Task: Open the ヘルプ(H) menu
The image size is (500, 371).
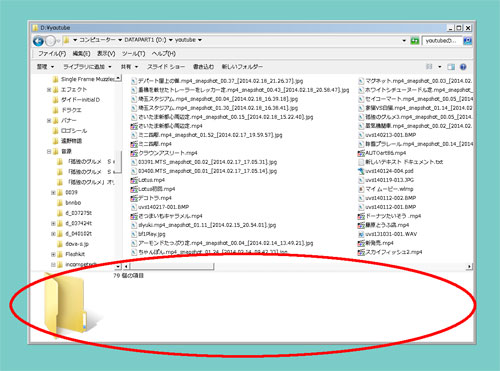Action: coord(164,53)
